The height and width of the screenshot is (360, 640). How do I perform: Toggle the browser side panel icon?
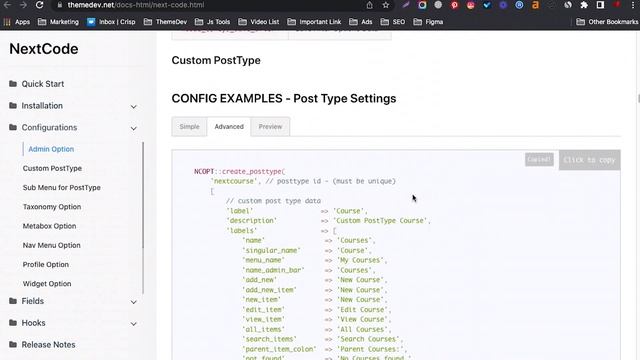click(600, 5)
